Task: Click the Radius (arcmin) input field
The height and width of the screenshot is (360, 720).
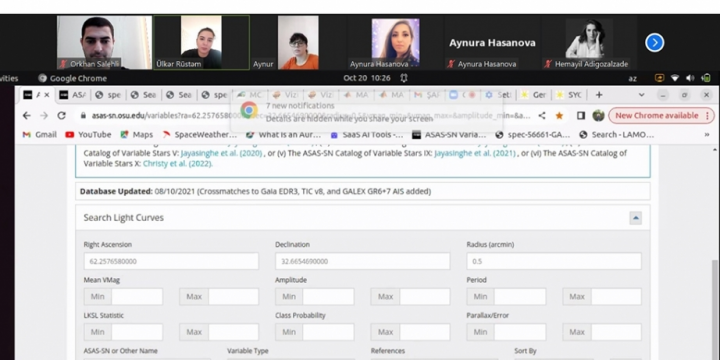Action: pyautogui.click(x=554, y=261)
